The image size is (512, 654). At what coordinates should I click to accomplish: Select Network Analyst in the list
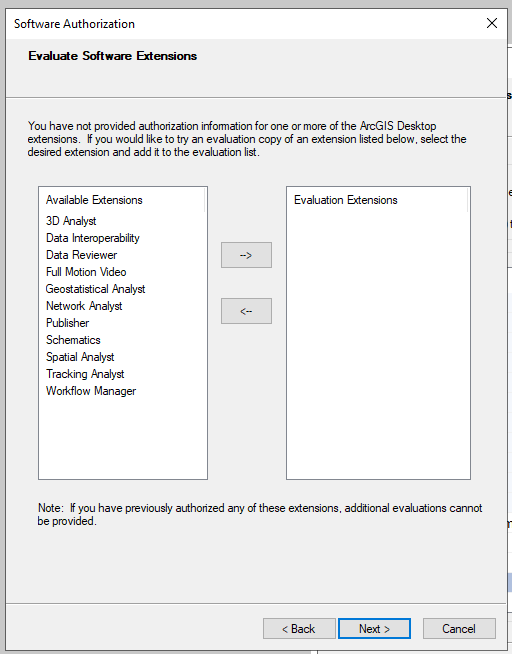click(x=84, y=306)
